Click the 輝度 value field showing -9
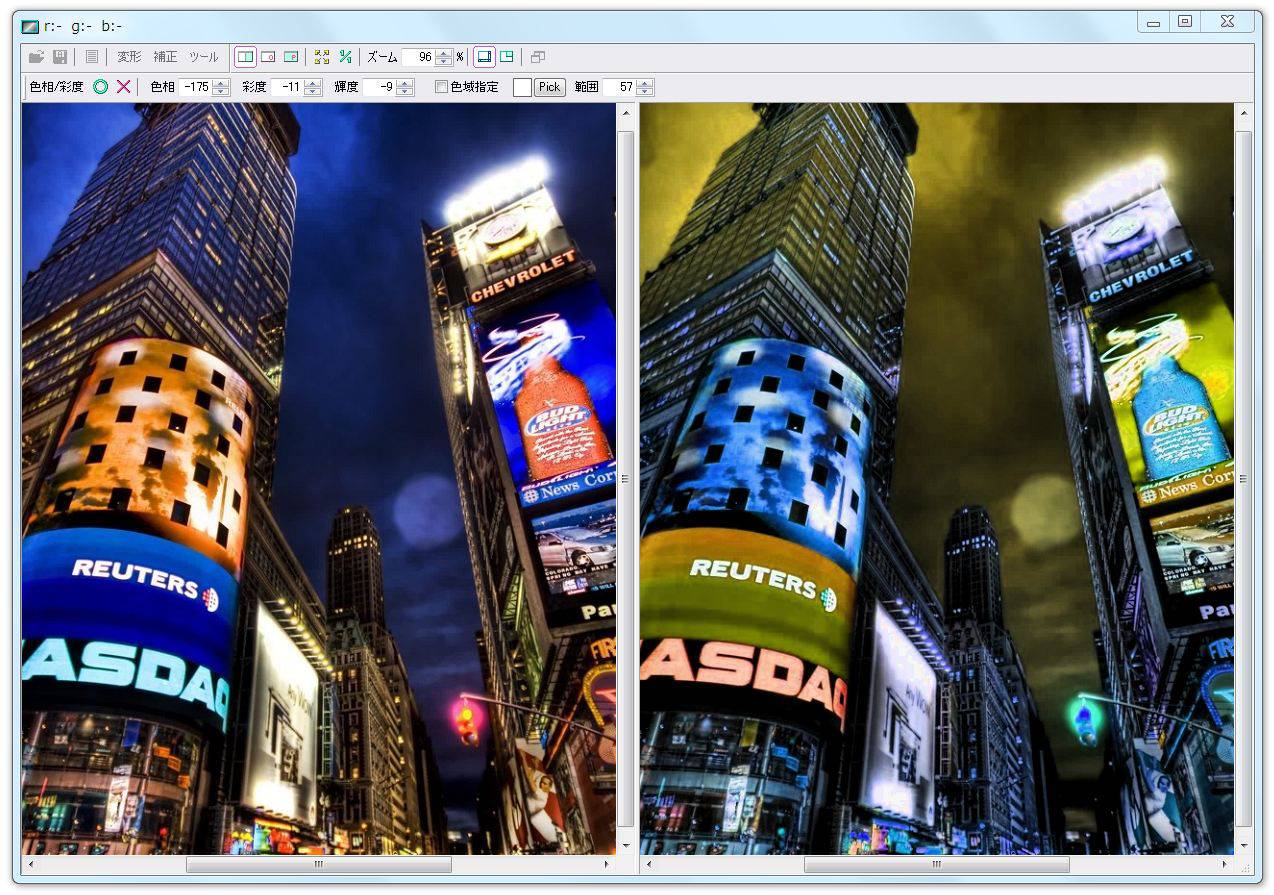The image size is (1274, 895). click(378, 87)
